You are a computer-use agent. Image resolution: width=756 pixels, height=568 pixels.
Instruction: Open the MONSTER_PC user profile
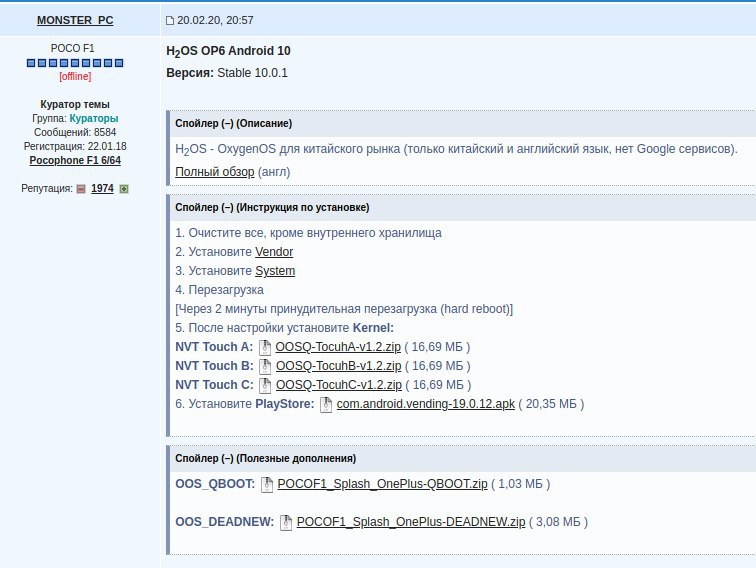point(75,20)
